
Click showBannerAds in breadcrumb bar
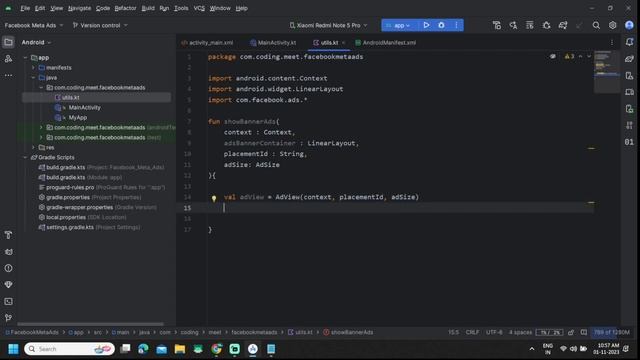point(348,332)
